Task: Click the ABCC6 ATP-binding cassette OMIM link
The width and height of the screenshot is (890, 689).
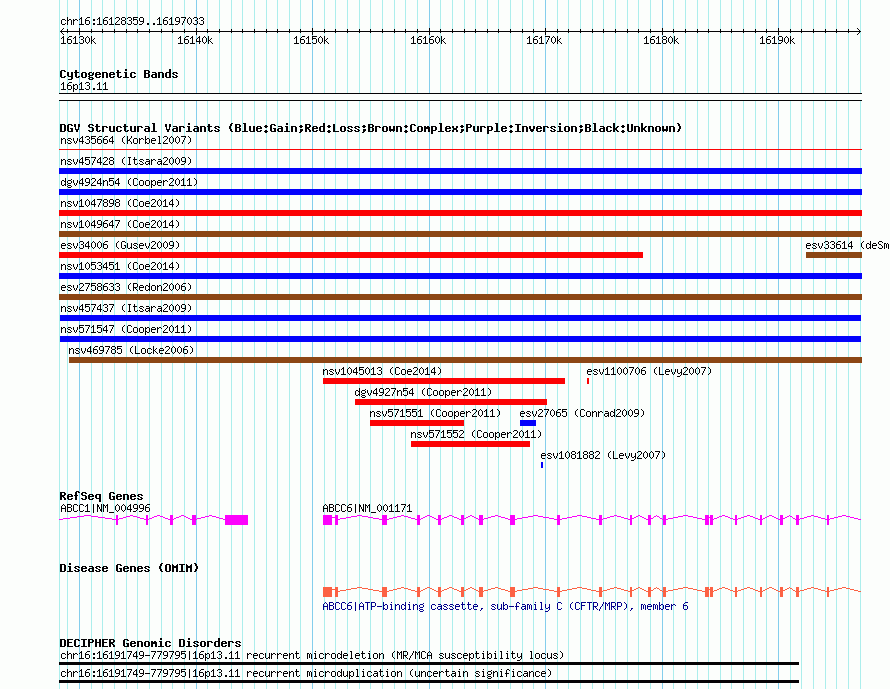Action: (x=505, y=606)
